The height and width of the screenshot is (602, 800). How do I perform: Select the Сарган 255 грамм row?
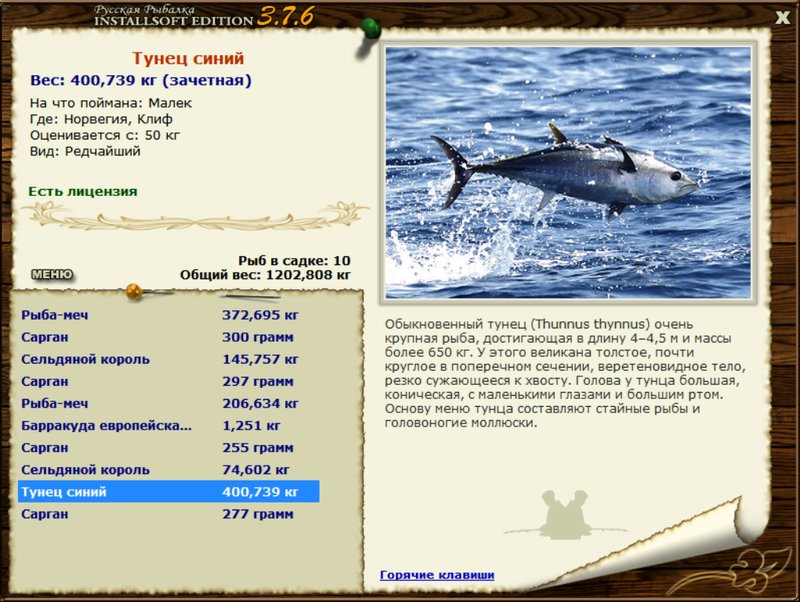coord(169,448)
